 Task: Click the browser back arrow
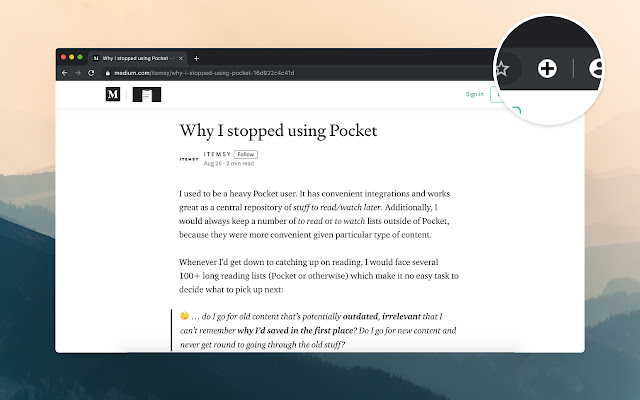[64, 73]
